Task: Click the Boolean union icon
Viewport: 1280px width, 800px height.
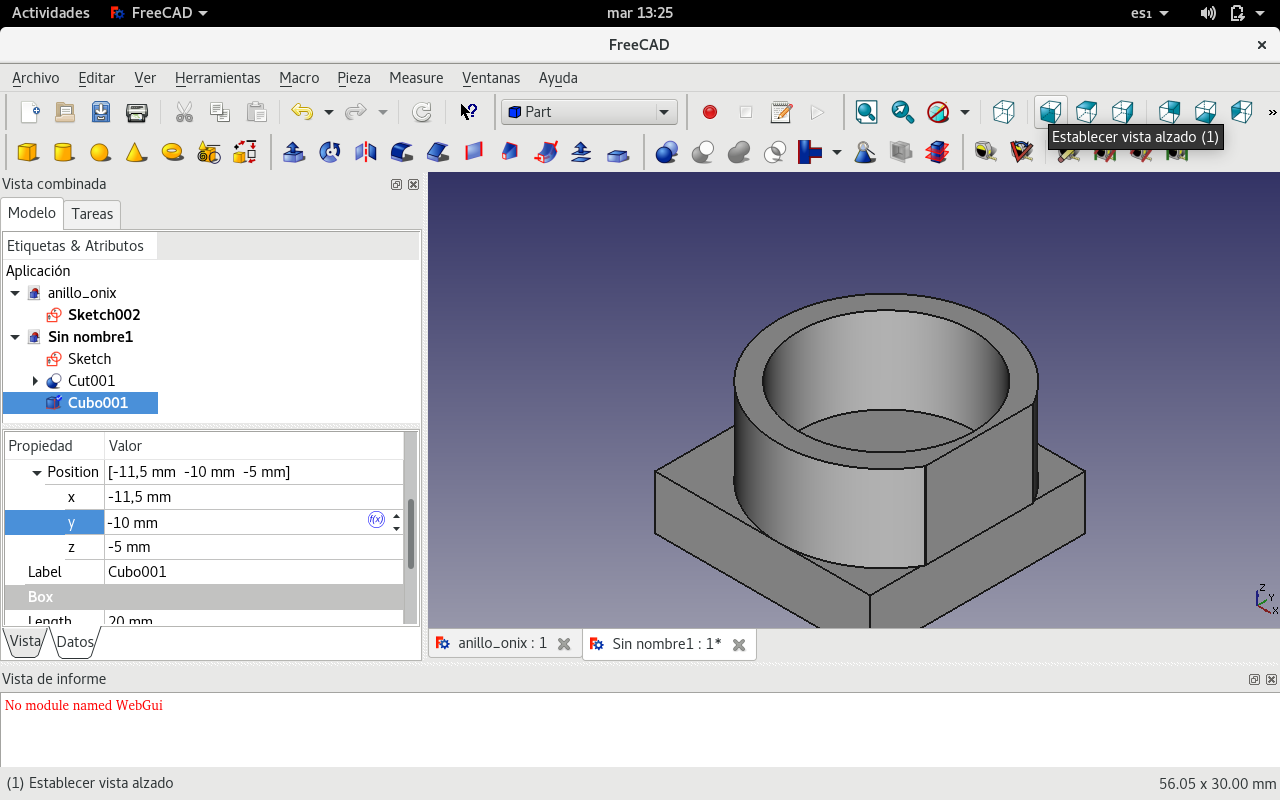Action: 739,152
